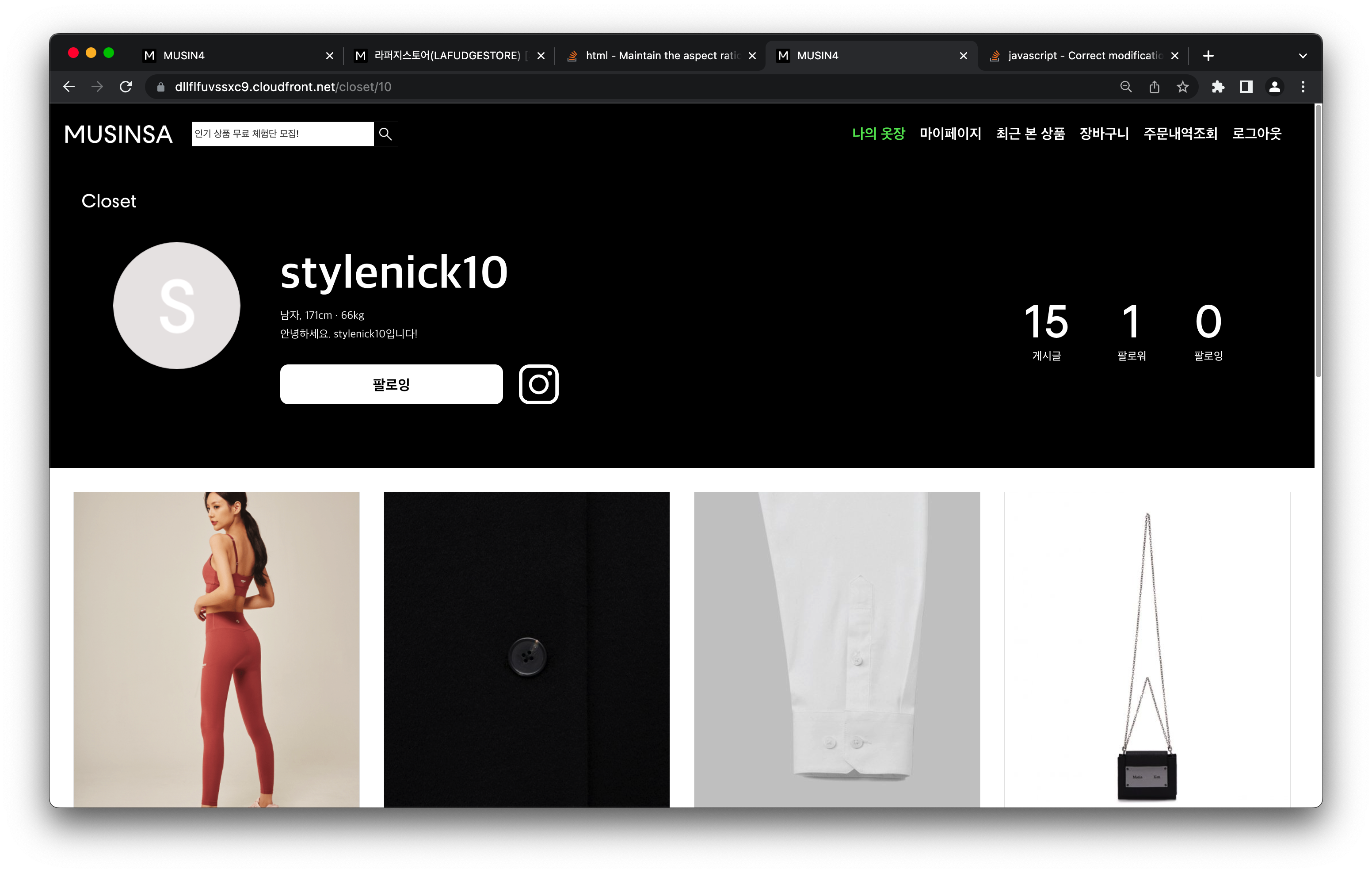Open the browser extensions puzzle icon
Screen dimensions: 1372x873
click(1218, 87)
